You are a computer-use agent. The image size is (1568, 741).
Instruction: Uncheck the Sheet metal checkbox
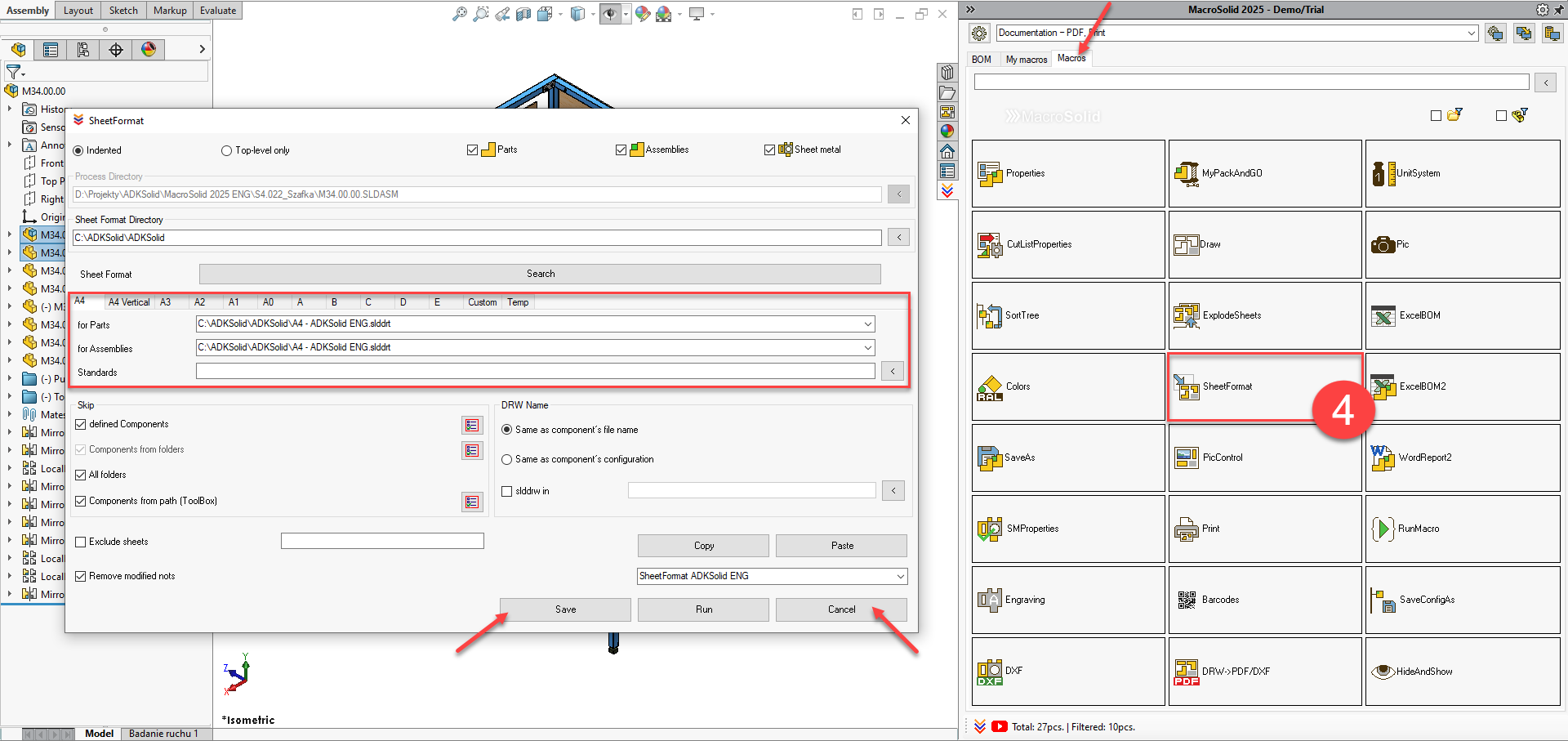click(x=769, y=150)
